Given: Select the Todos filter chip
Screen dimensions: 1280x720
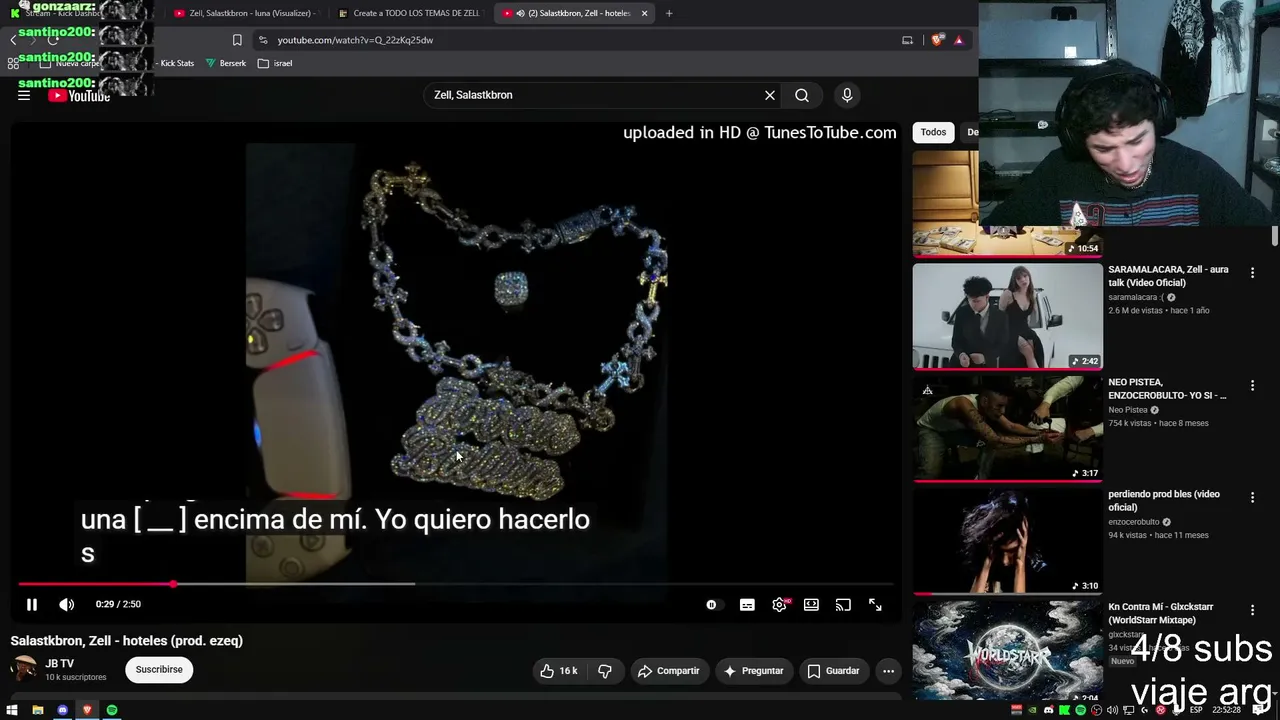Looking at the screenshot, I should (x=933, y=132).
